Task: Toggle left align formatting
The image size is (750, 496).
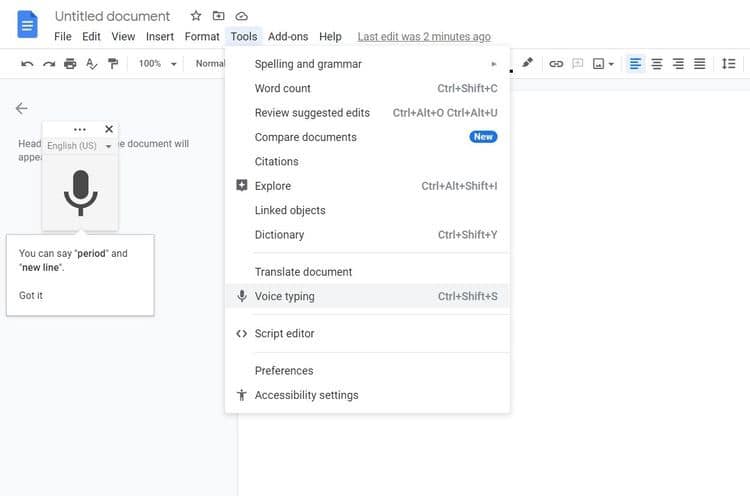Action: click(x=635, y=64)
